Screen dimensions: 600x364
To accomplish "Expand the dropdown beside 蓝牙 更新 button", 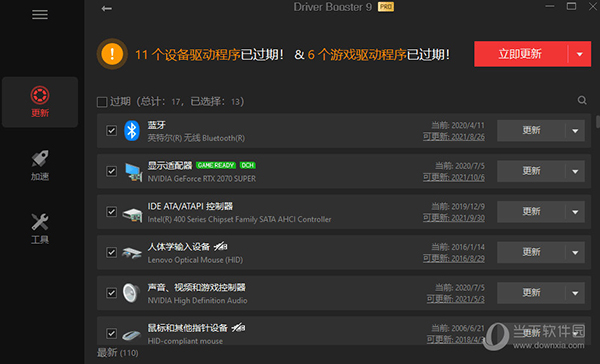I will point(575,131).
